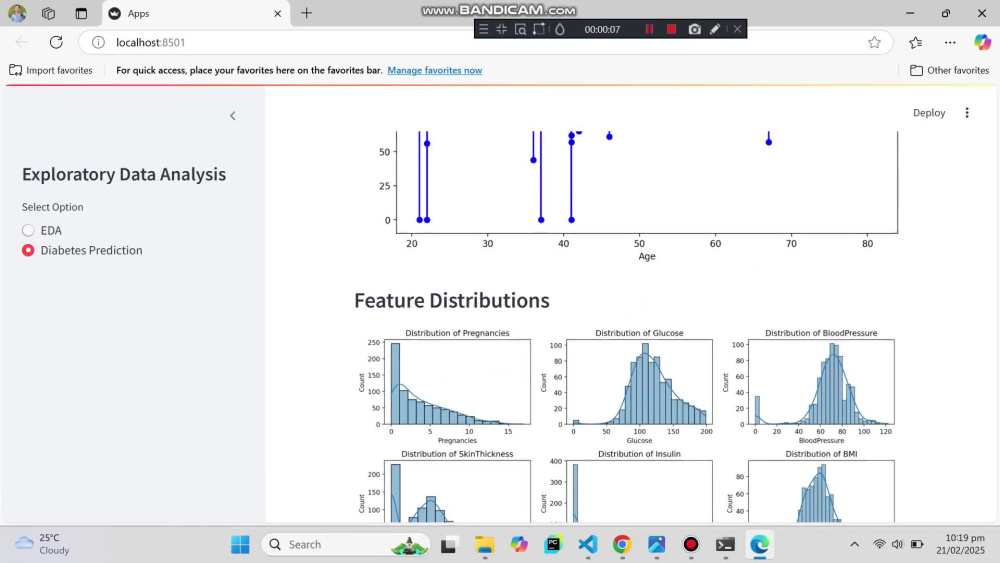Click the Distribution of BloodPressure histogram
Viewport: 1000px width, 563px height.
(x=811, y=386)
